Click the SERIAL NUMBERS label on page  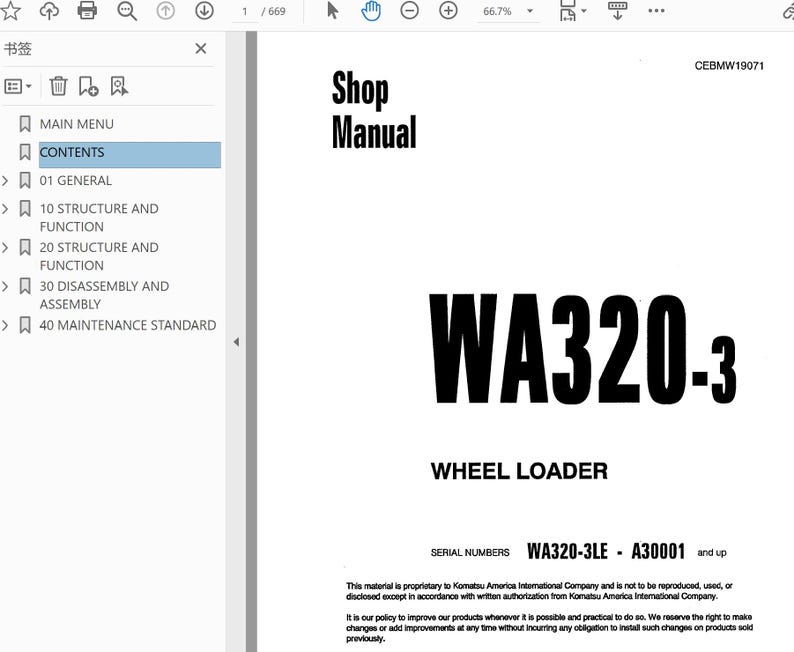470,553
